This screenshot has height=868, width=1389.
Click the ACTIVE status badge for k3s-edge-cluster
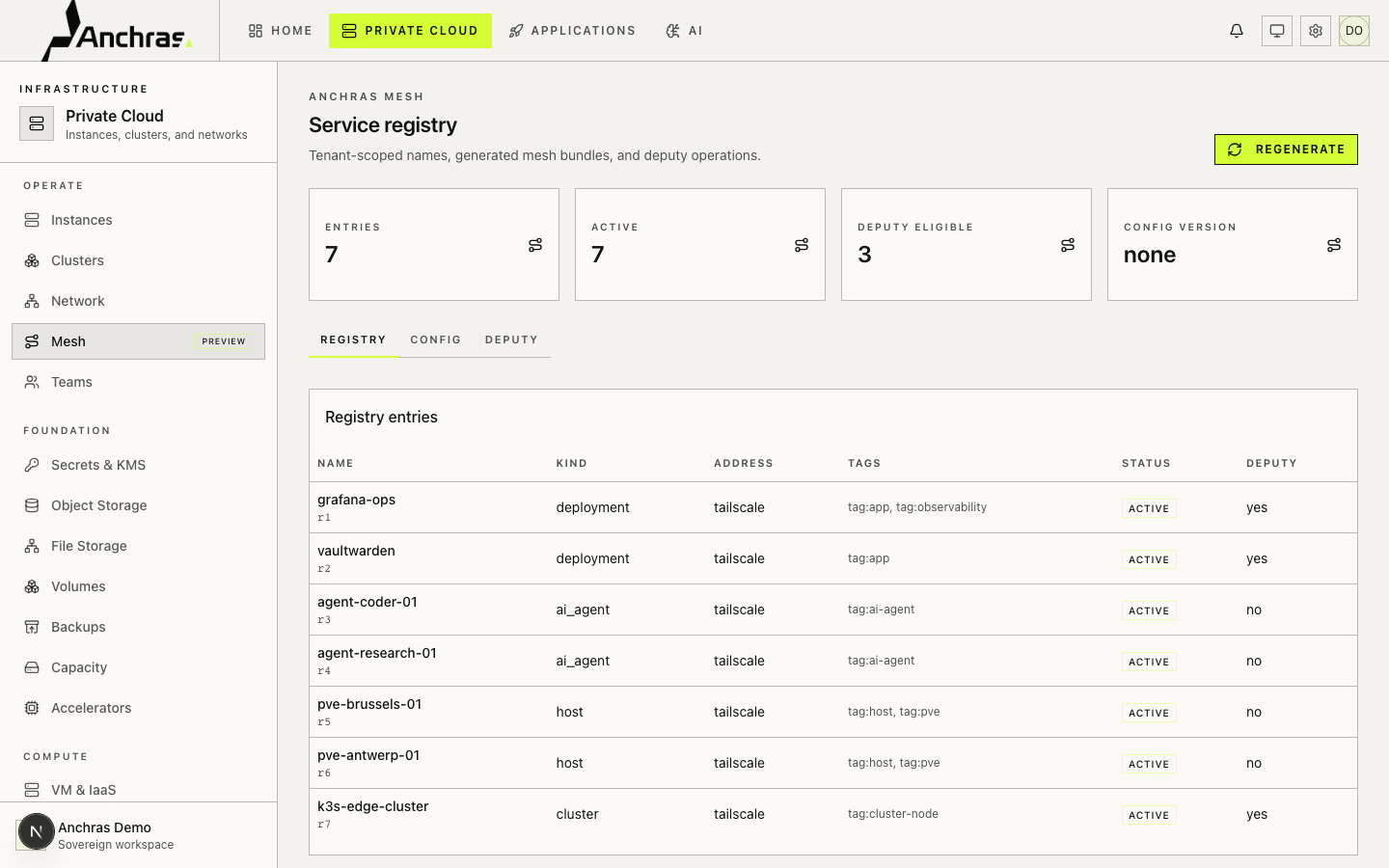(1149, 815)
